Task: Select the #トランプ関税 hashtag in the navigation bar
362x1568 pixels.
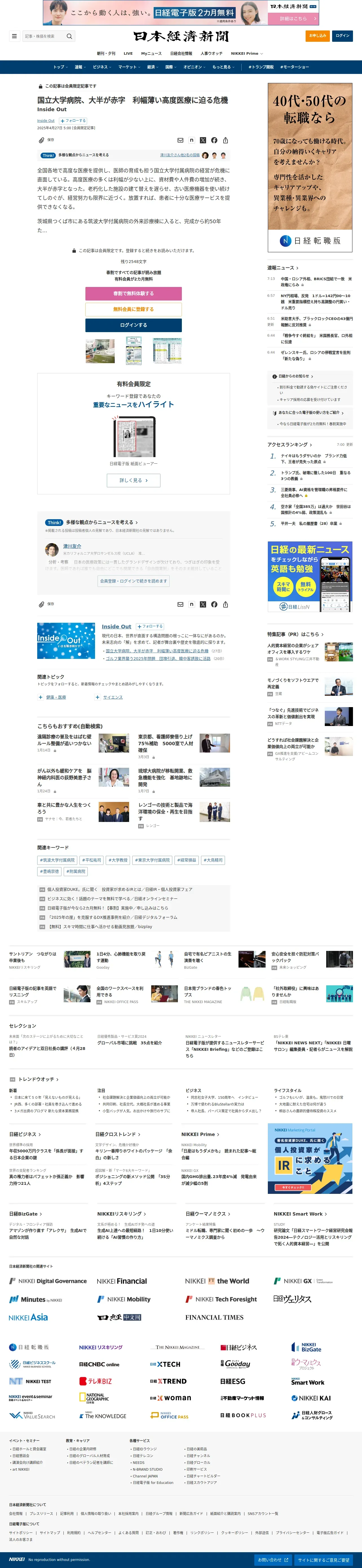Action: pyautogui.click(x=261, y=67)
